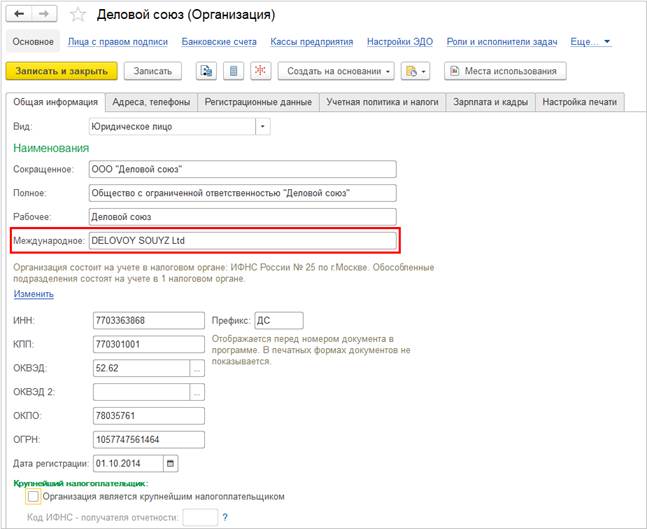Image resolution: width=647 pixels, height=529 pixels.
Task: Click the red asterisk toolbar icon
Action: point(260,71)
